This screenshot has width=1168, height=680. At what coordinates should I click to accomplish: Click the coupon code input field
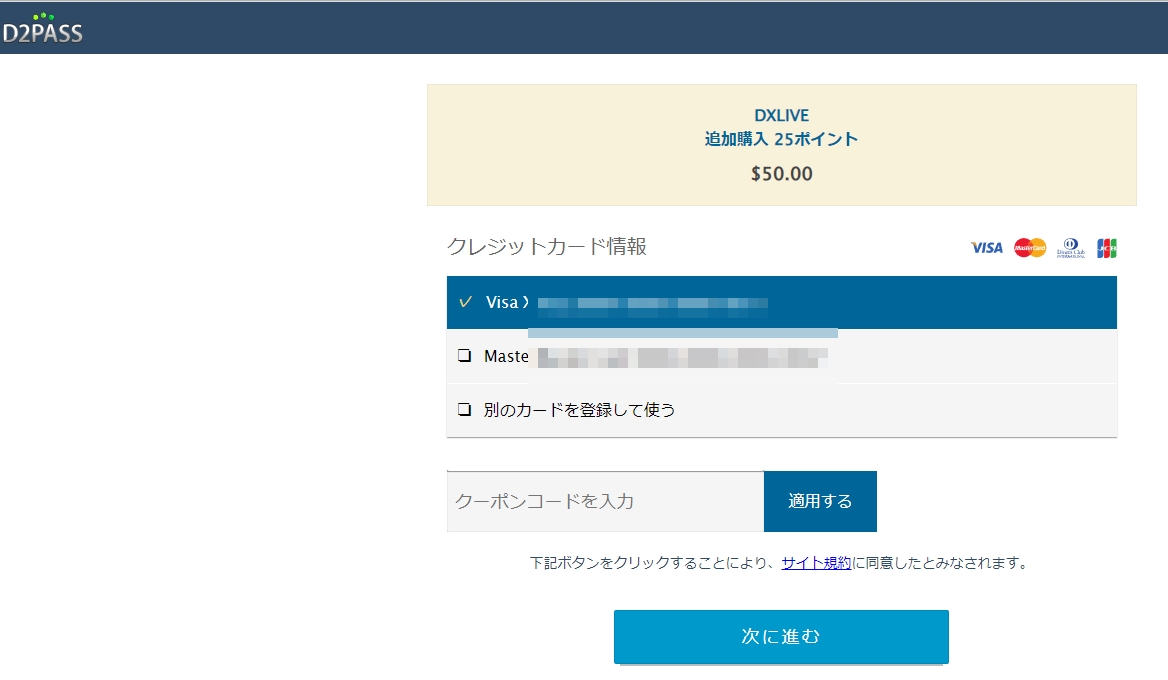pyautogui.click(x=600, y=501)
